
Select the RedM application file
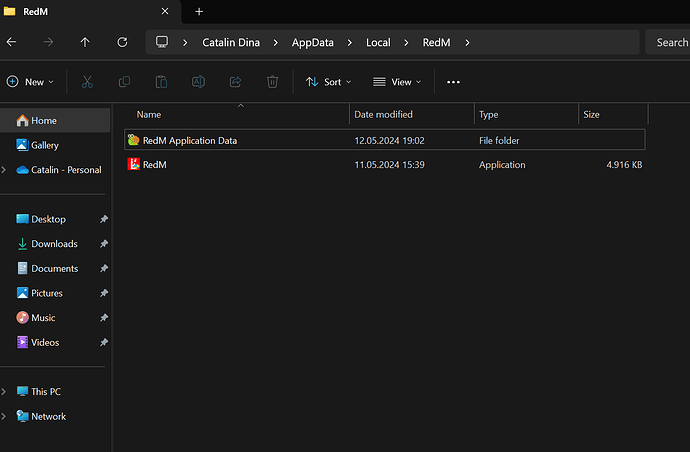154,165
